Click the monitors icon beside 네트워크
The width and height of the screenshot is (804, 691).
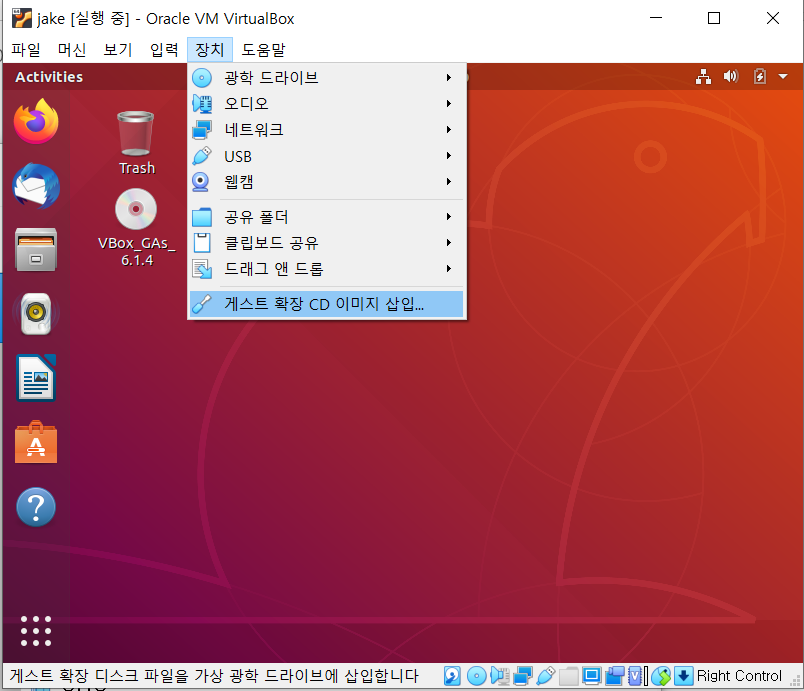click(x=202, y=130)
